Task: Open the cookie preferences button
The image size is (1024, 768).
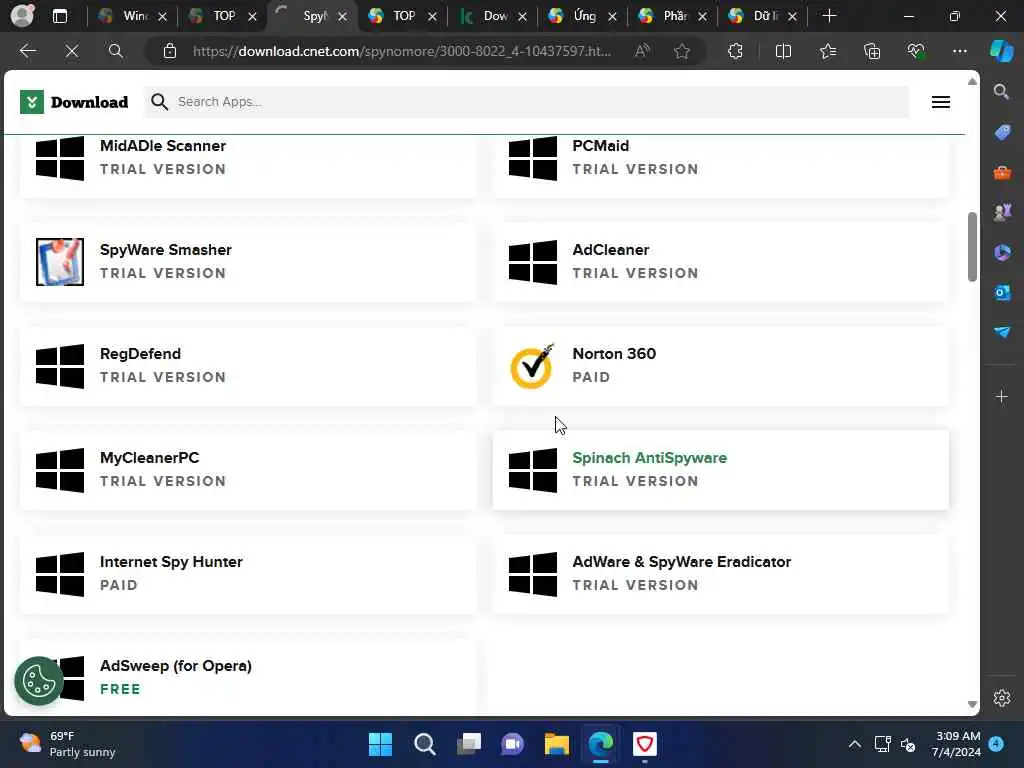Action: [x=39, y=680]
